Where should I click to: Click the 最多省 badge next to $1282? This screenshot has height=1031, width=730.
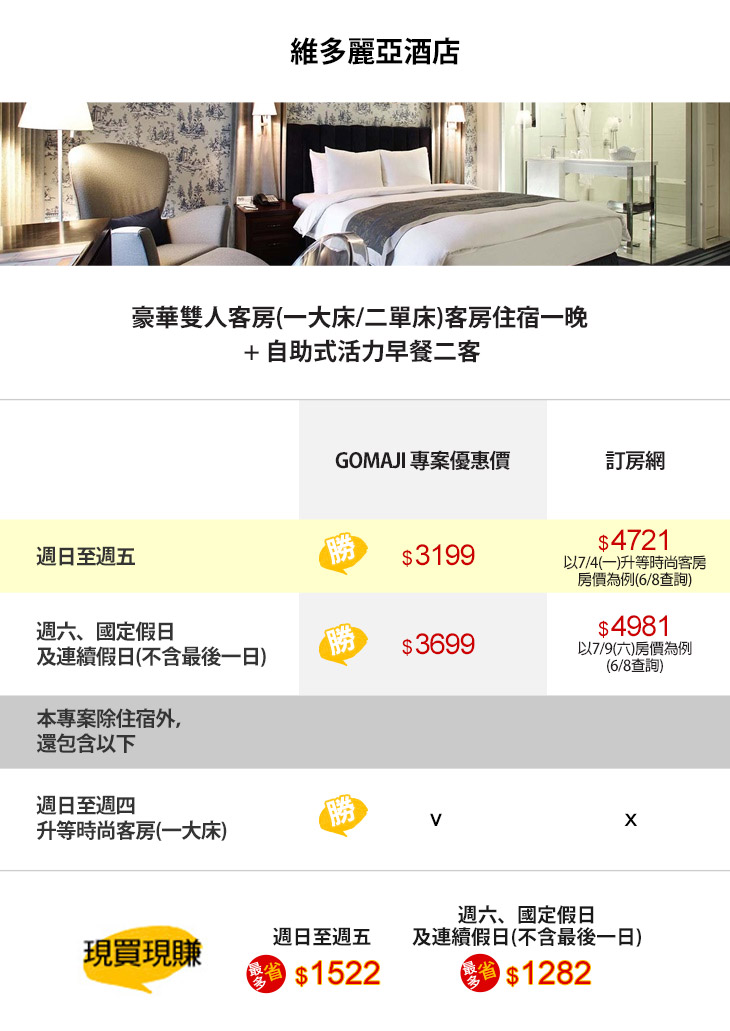479,975
